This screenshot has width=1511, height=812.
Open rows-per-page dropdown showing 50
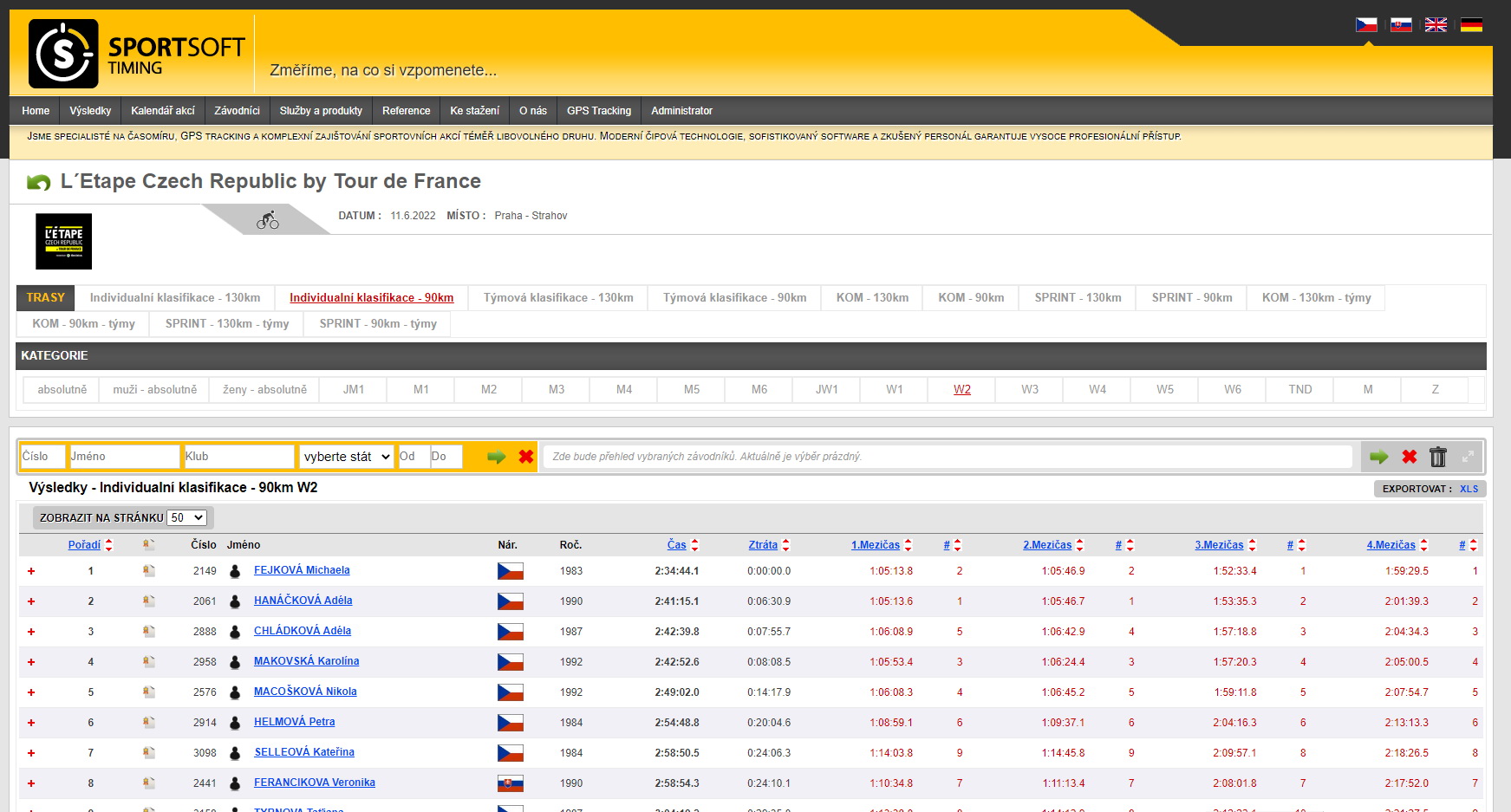tap(186, 517)
